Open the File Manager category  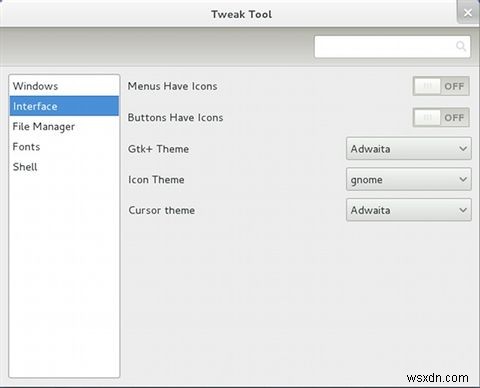64,126
